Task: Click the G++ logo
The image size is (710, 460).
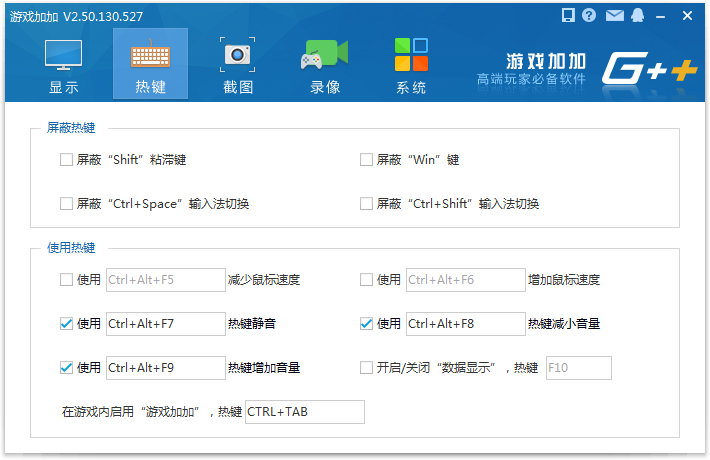Action: tap(647, 68)
